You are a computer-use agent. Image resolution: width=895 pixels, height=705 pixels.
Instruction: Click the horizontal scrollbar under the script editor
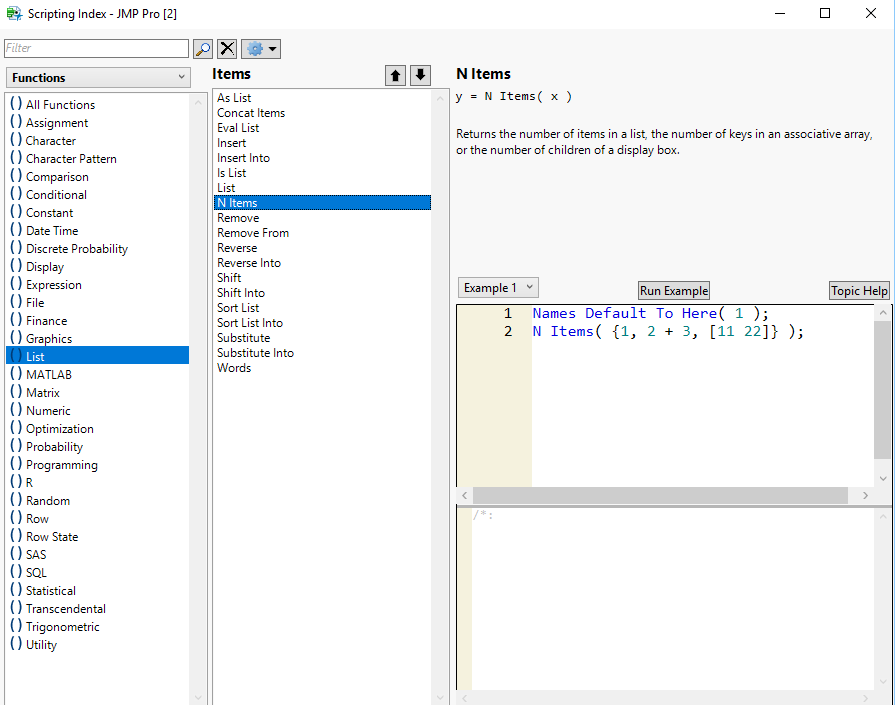(x=660, y=496)
